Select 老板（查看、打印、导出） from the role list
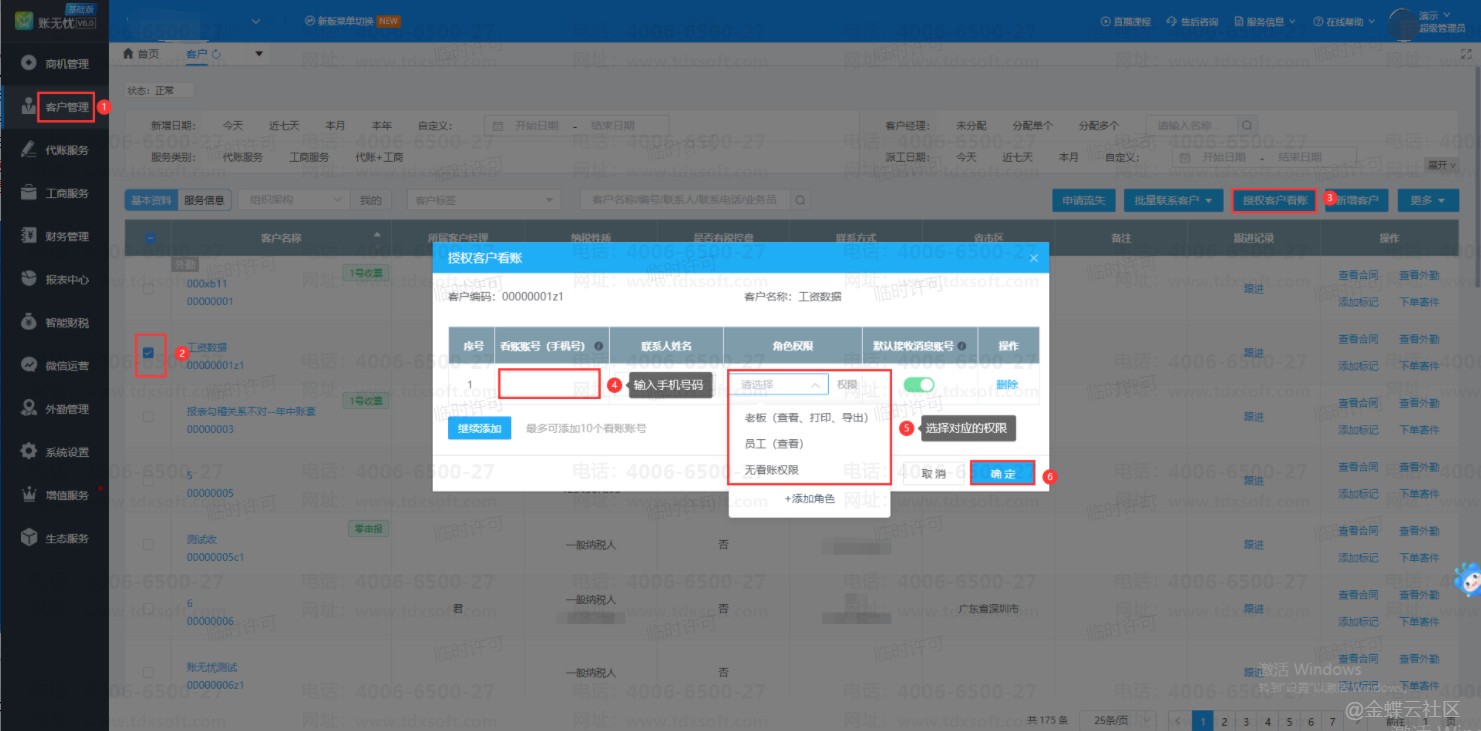Image resolution: width=1481 pixels, height=731 pixels. (x=806, y=418)
